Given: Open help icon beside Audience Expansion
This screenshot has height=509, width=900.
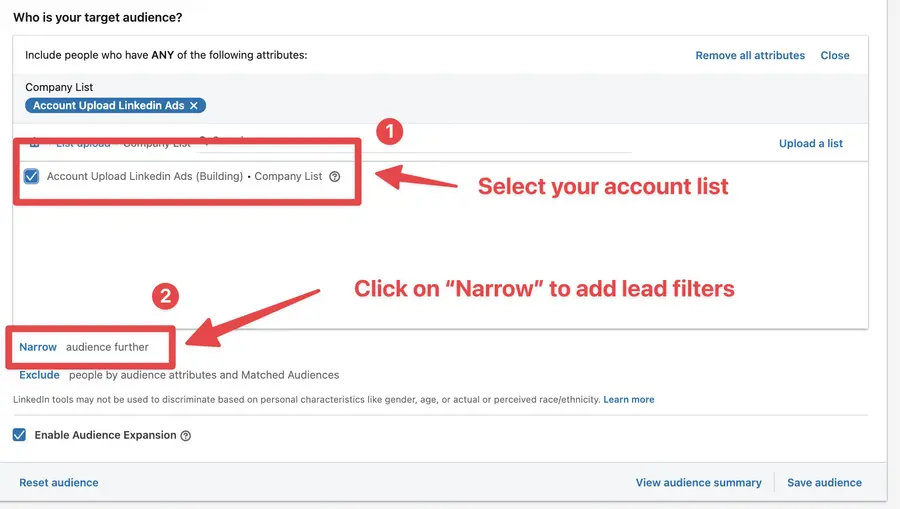Looking at the screenshot, I should pos(185,436).
